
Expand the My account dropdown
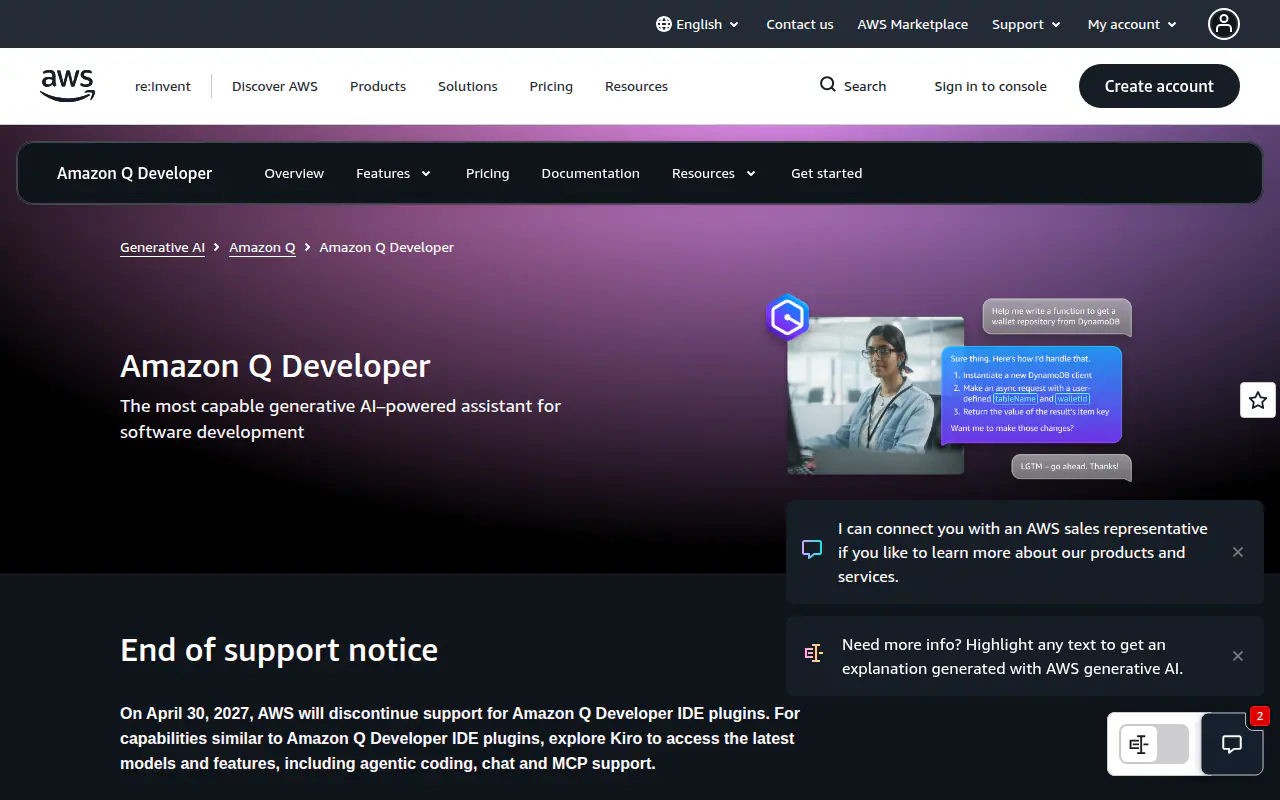tap(1132, 24)
